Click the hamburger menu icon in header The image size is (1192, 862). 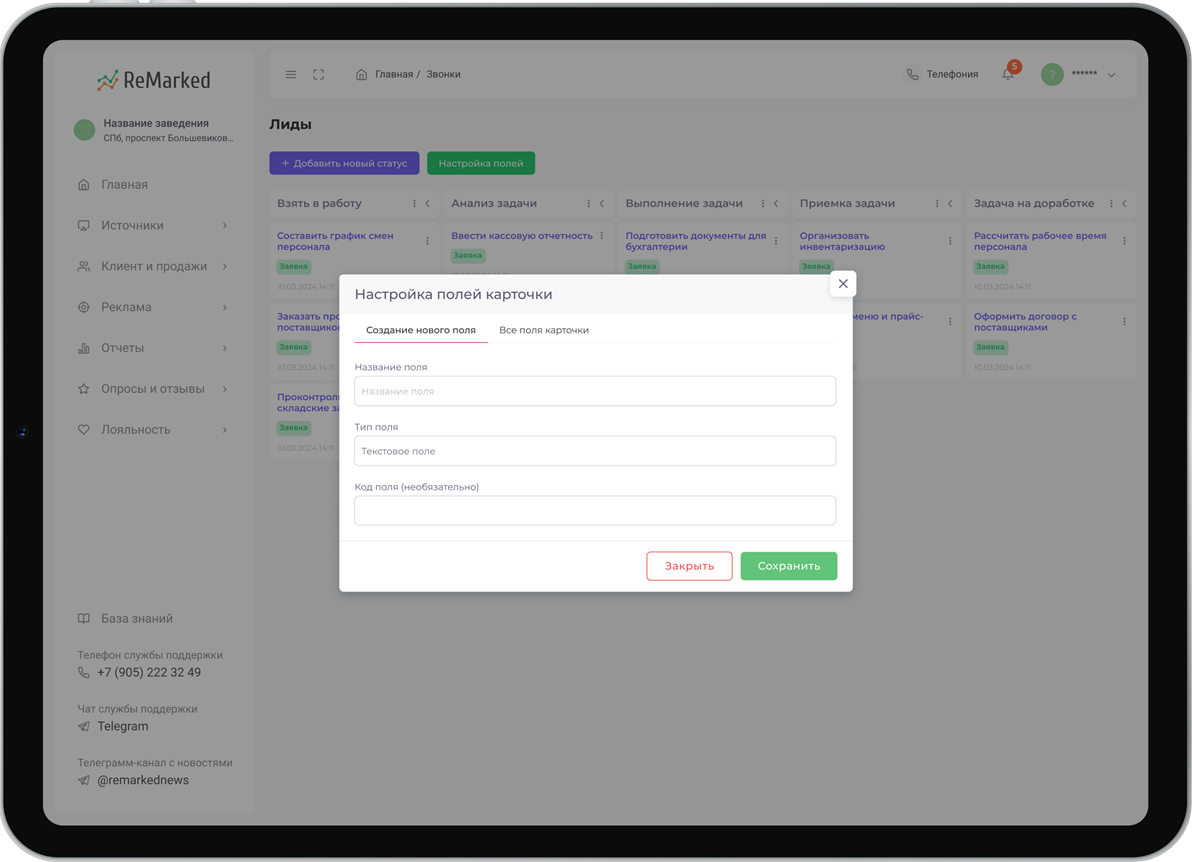click(x=291, y=75)
